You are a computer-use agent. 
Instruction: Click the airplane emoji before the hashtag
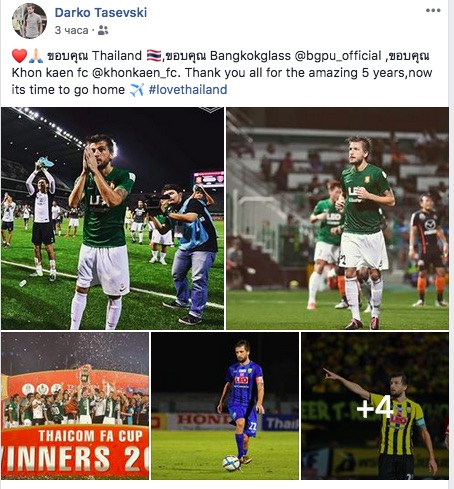coord(137,90)
